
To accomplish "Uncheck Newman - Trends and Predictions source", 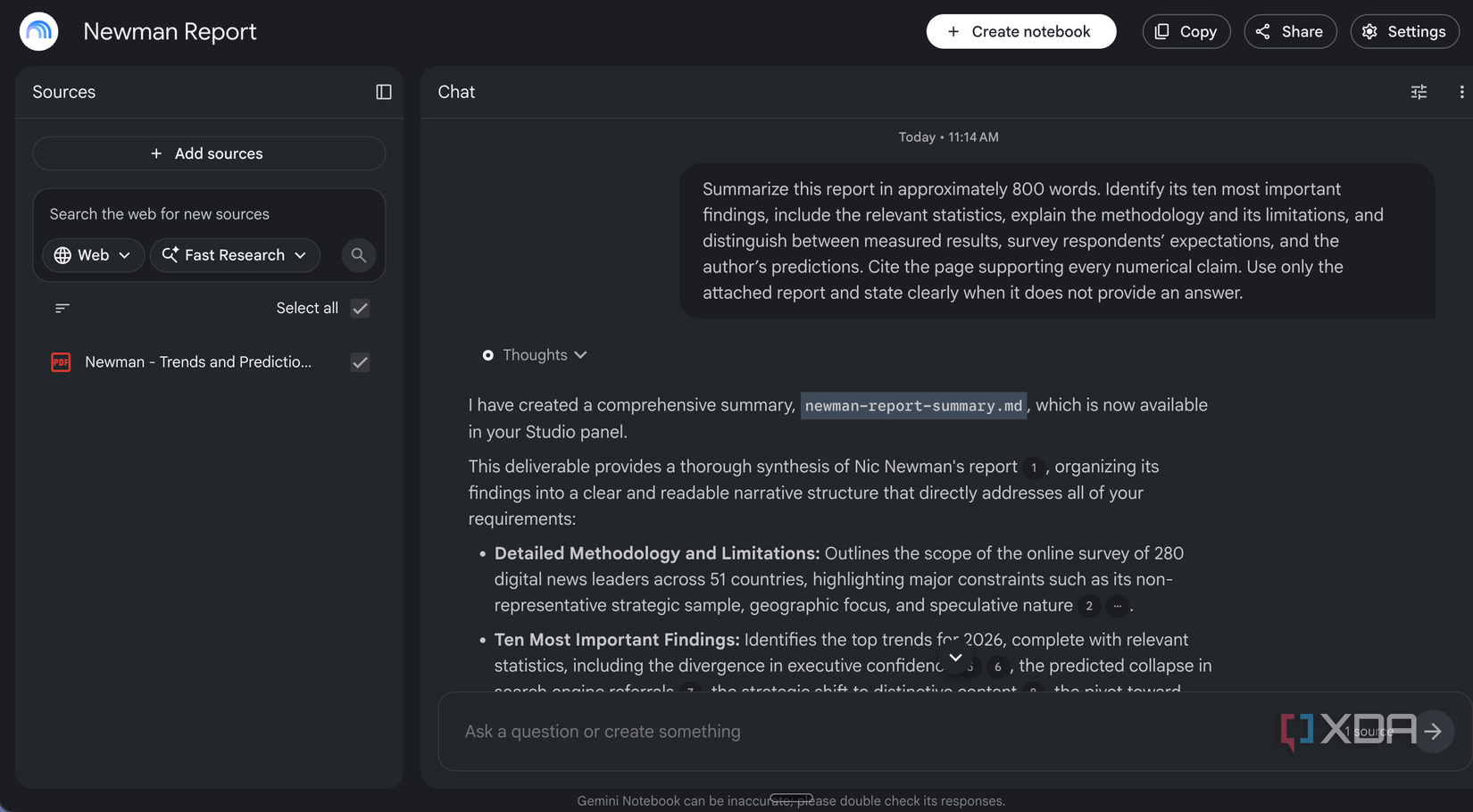I will point(360,362).
